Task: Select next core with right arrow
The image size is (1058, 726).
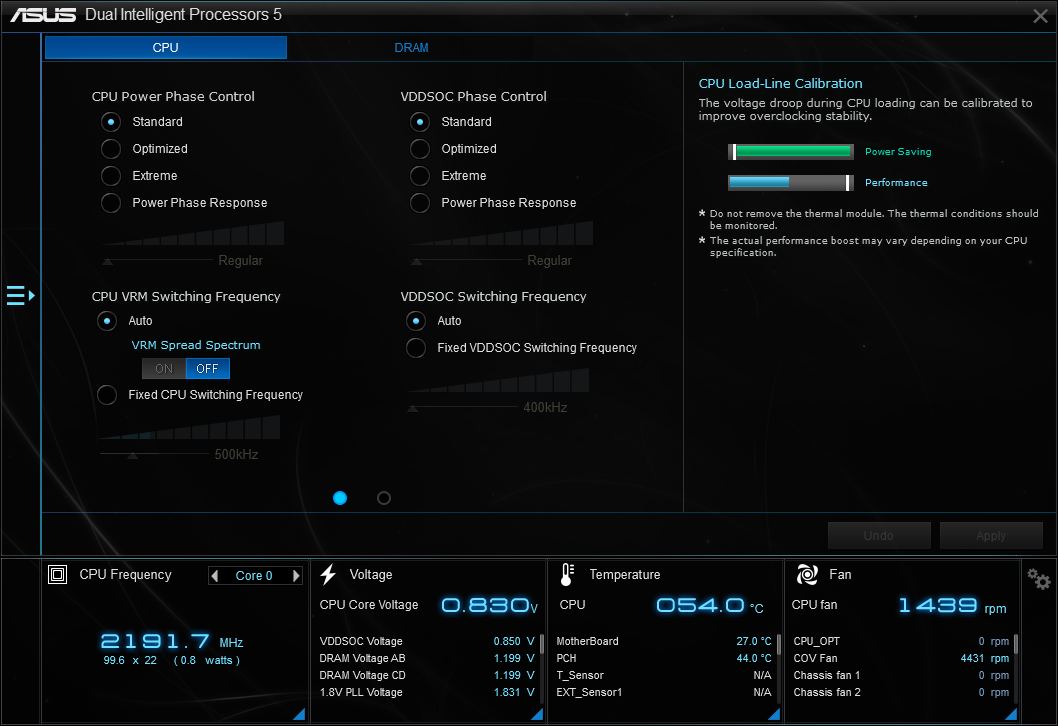Action: tap(296, 576)
